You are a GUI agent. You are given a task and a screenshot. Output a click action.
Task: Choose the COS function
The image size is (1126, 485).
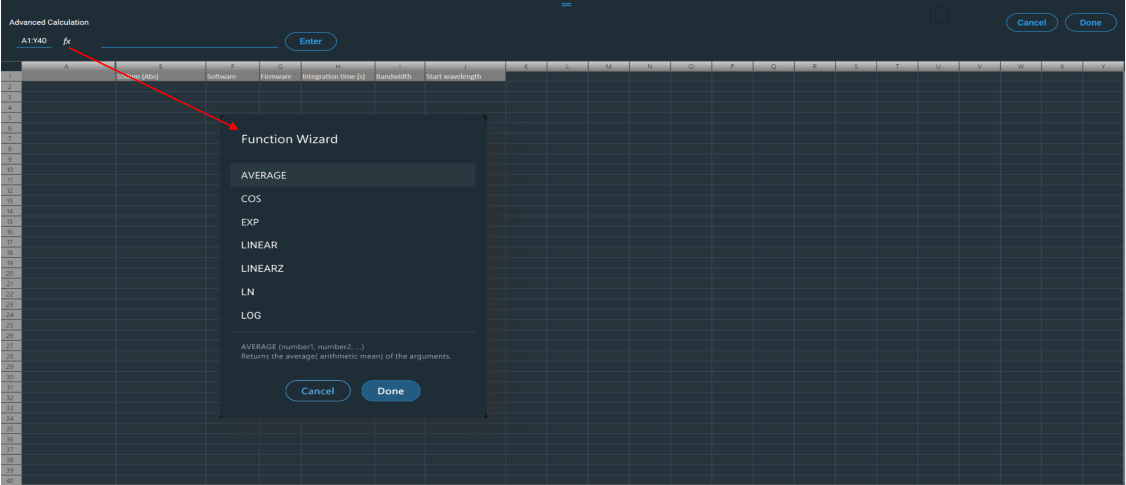click(x=352, y=199)
